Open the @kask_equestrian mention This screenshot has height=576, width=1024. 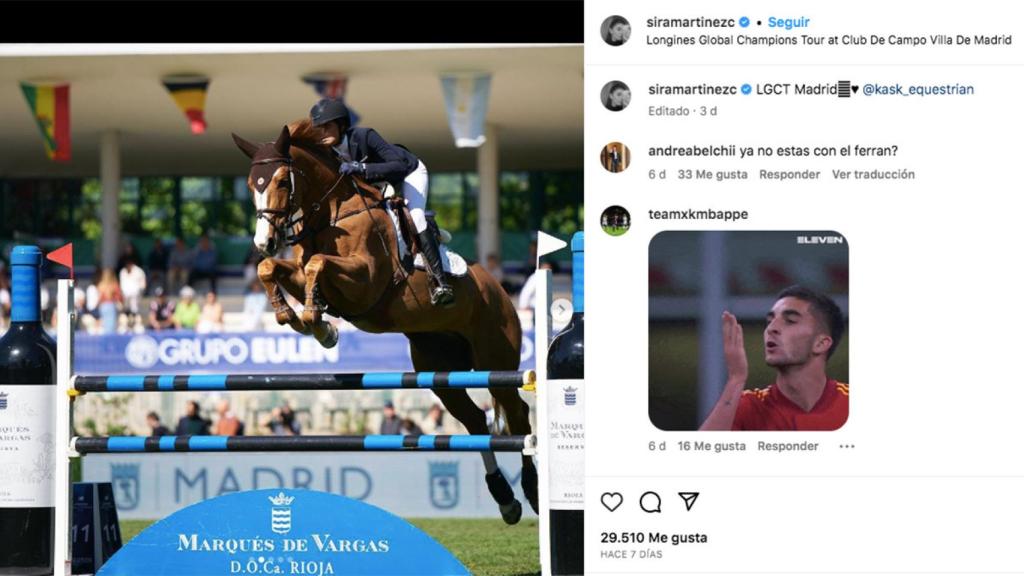(x=918, y=89)
